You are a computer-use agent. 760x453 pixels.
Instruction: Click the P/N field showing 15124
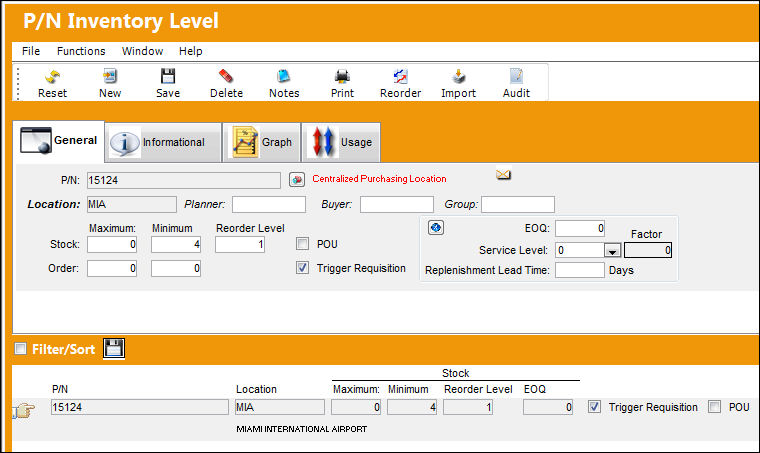tap(184, 180)
